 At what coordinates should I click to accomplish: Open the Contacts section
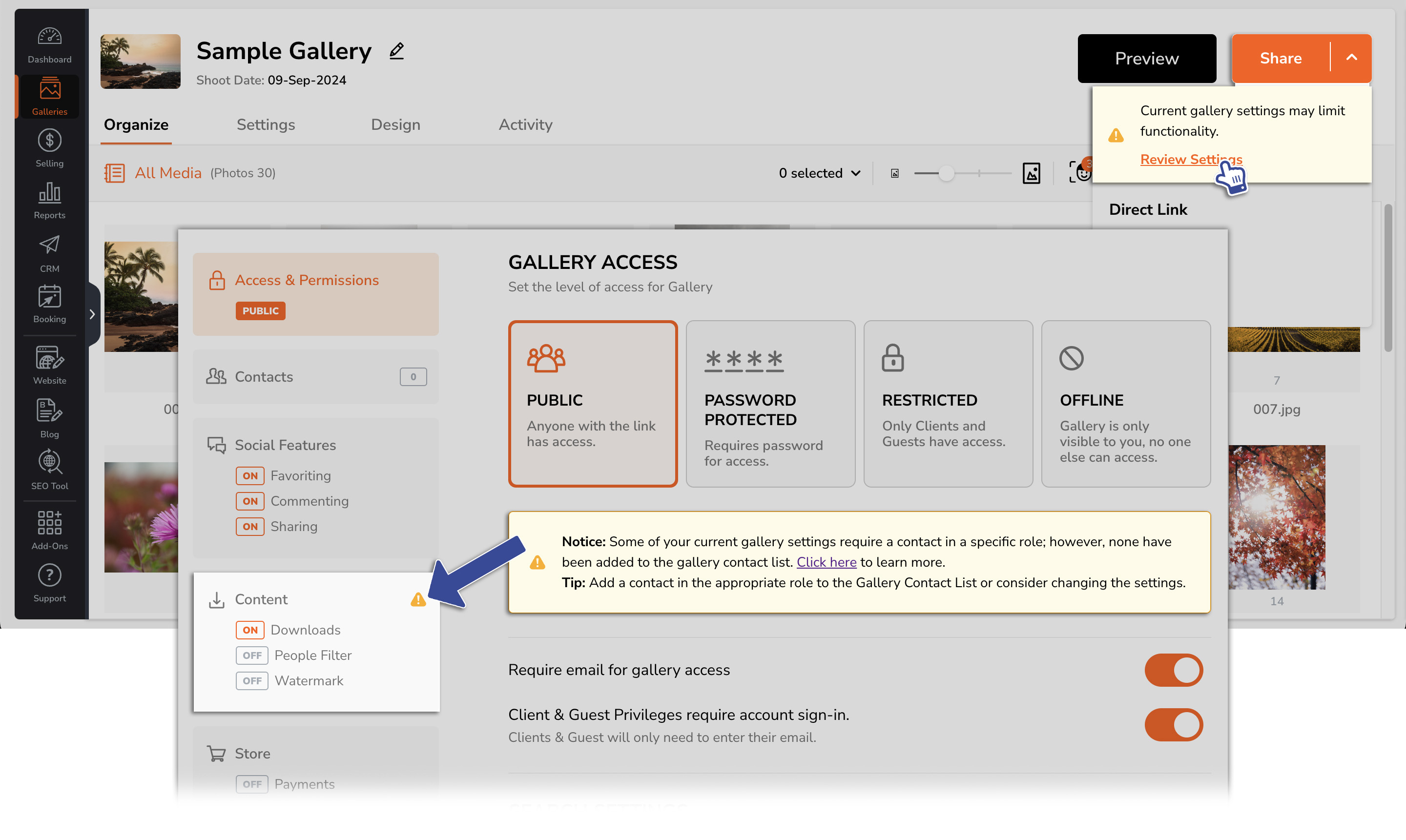316,376
